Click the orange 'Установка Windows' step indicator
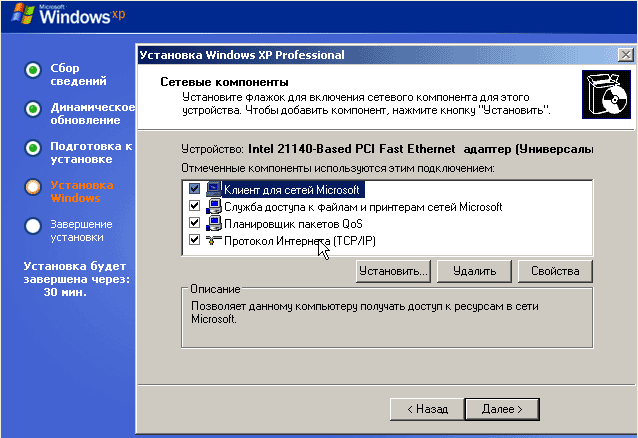The image size is (638, 438). (33, 187)
